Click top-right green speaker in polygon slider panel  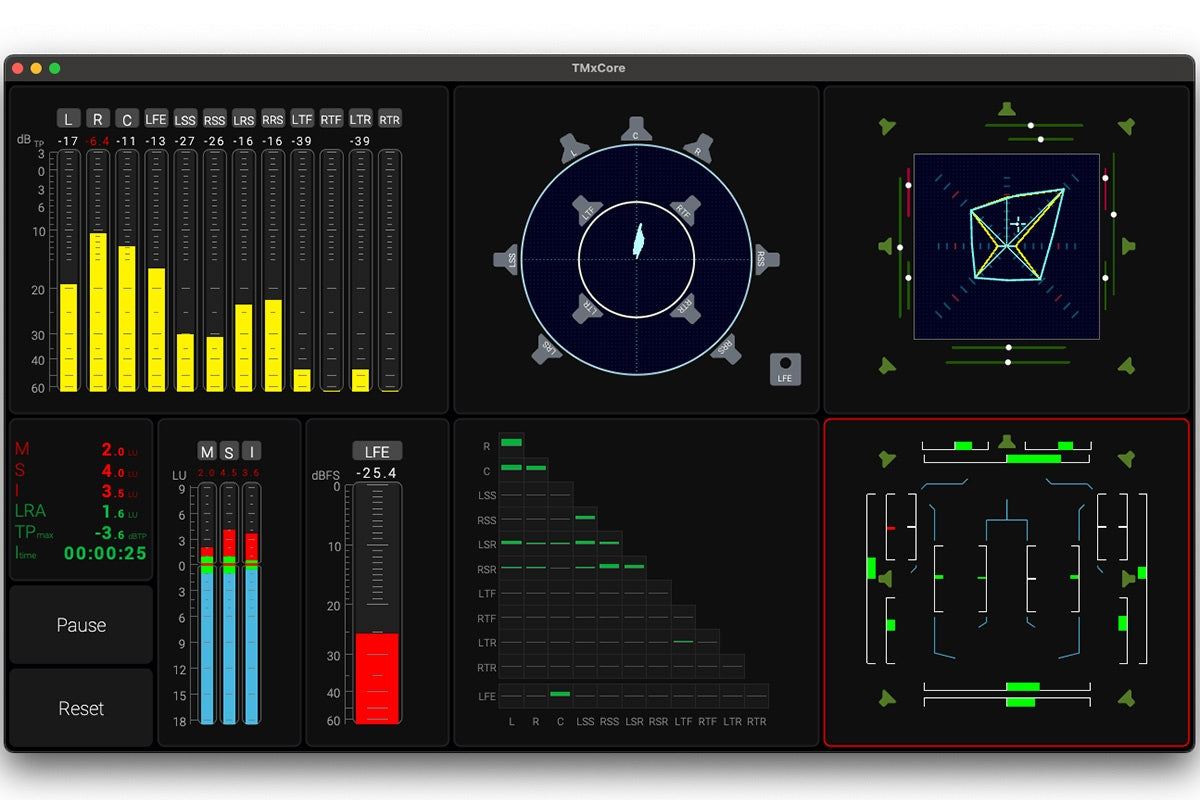1126,126
